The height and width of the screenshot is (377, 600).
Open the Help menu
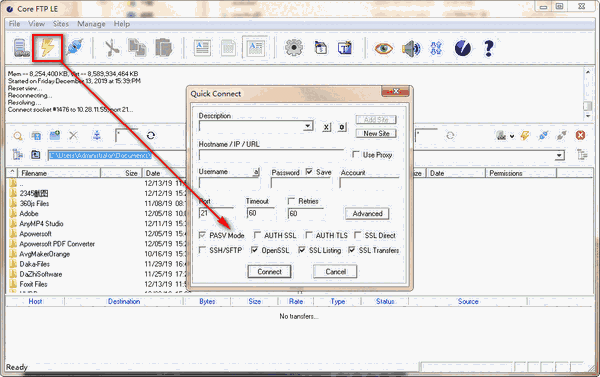click(x=122, y=24)
